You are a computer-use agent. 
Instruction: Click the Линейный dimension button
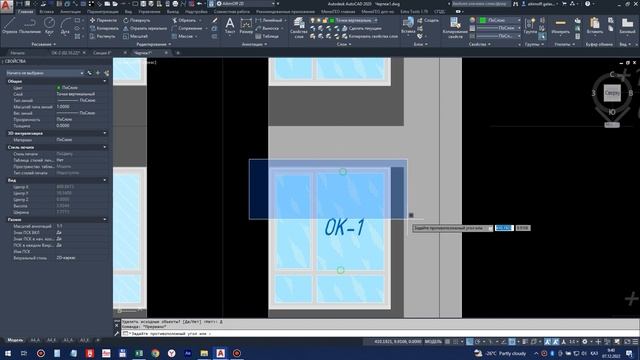click(x=269, y=20)
